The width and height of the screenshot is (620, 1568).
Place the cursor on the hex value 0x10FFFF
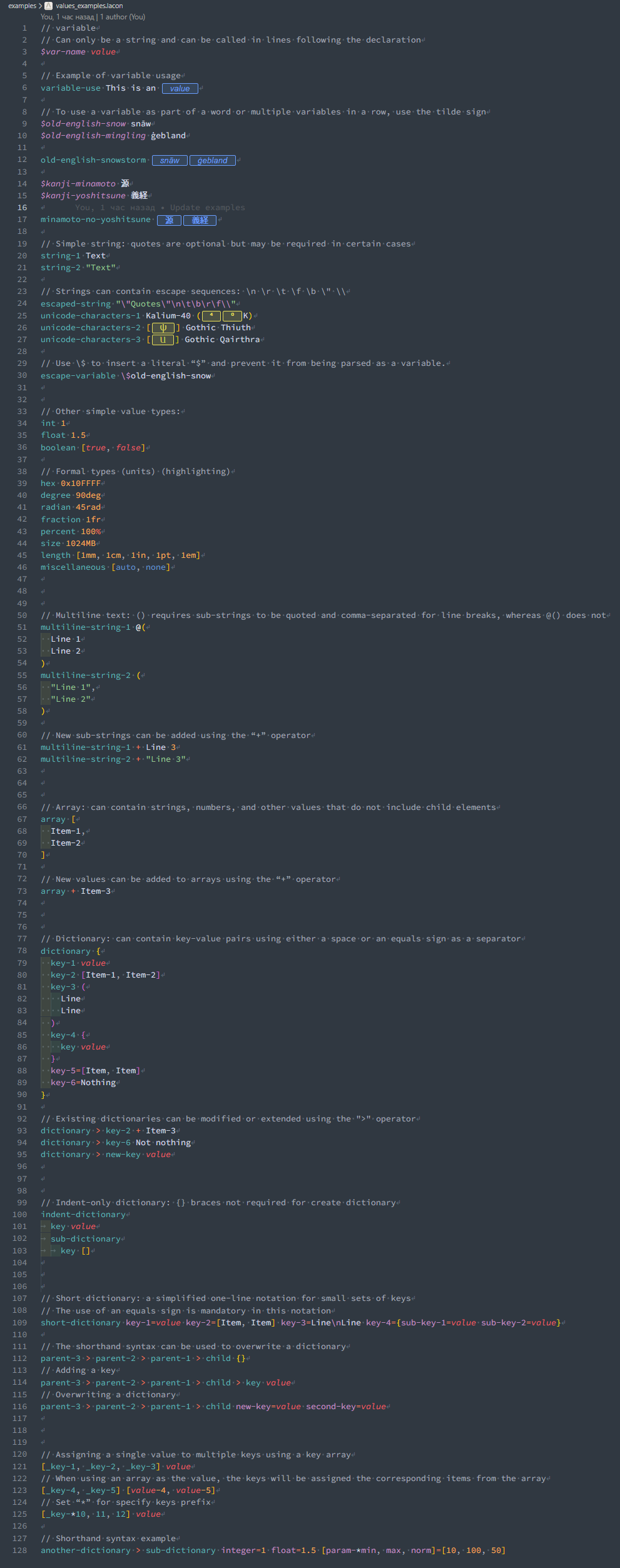80,483
